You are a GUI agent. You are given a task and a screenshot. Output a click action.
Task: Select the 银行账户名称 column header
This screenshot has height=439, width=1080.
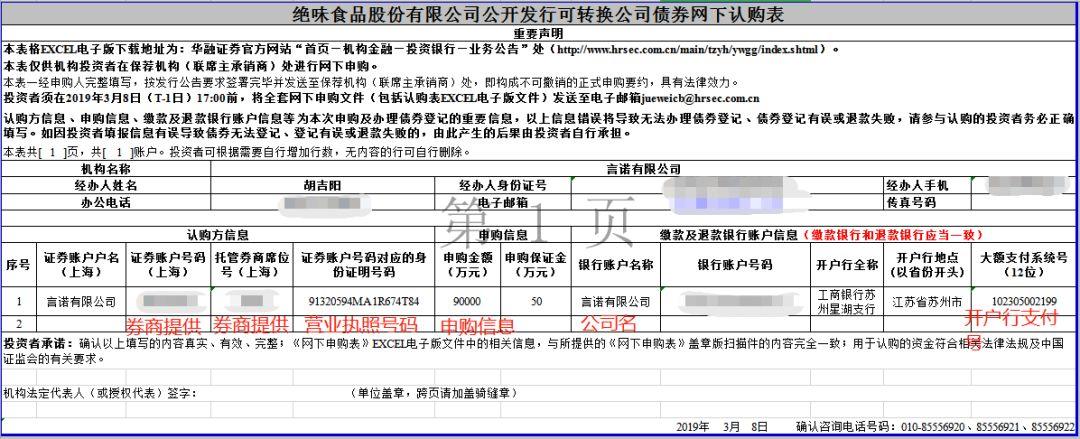pyautogui.click(x=615, y=265)
